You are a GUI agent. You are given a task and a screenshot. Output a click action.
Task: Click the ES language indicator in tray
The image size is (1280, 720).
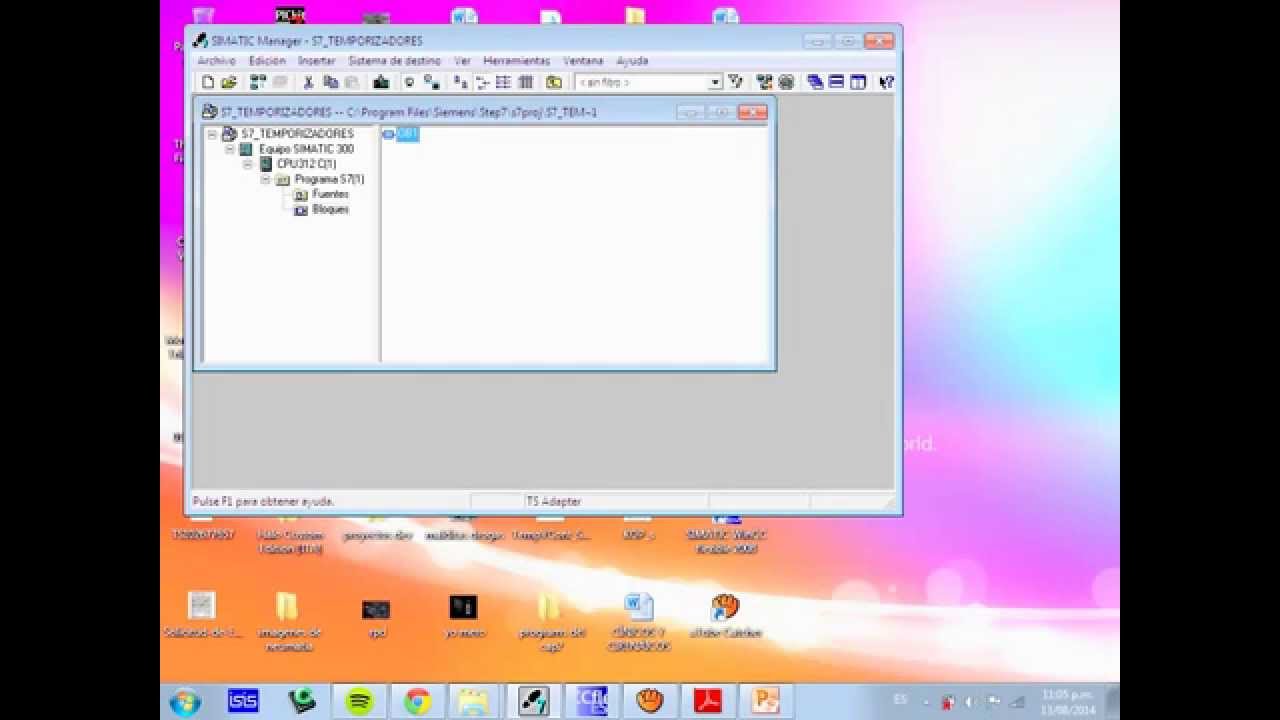(901, 701)
